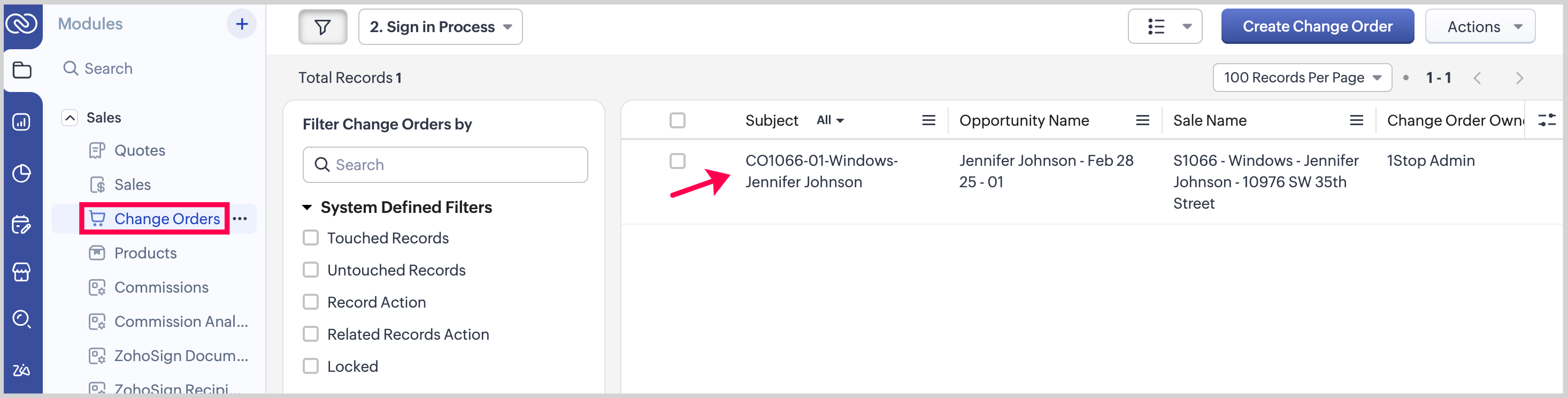This screenshot has width=1568, height=398.
Task: Click the Create Change Order button
Action: (1317, 27)
